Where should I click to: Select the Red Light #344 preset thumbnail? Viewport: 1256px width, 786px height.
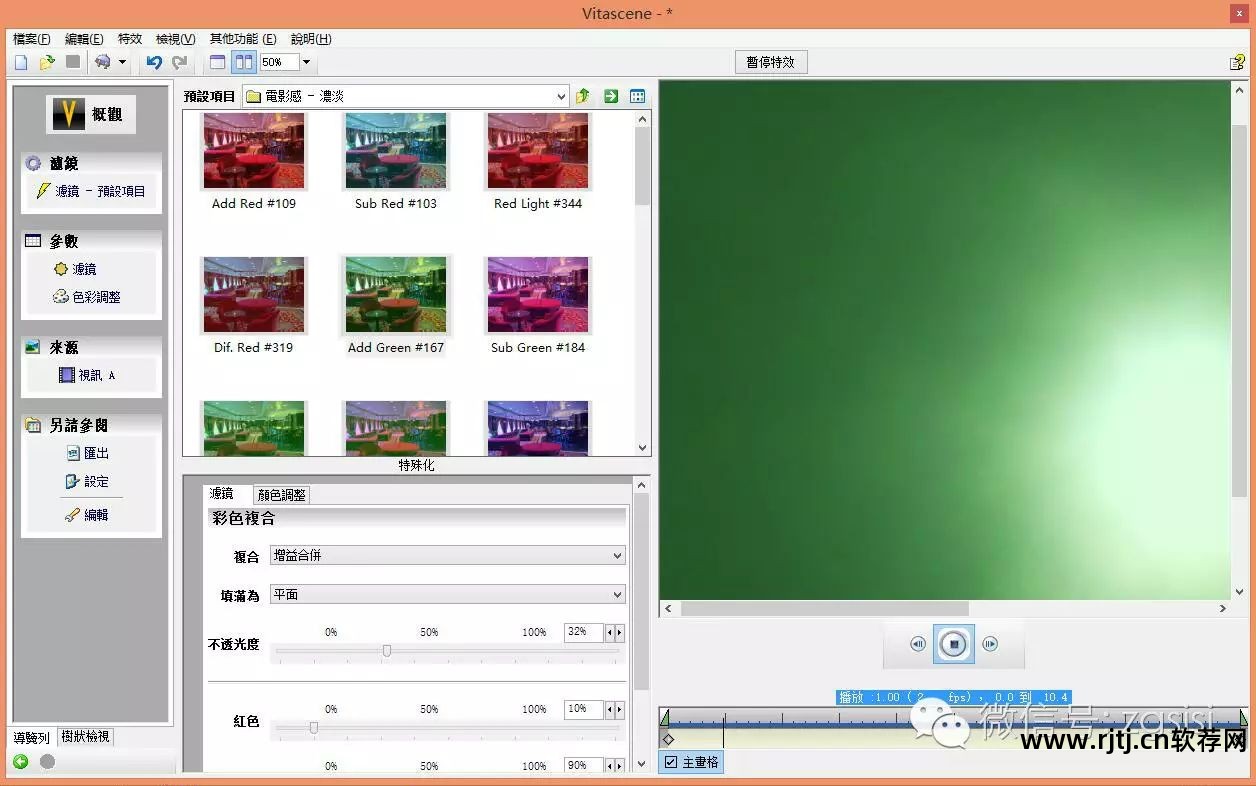538,151
